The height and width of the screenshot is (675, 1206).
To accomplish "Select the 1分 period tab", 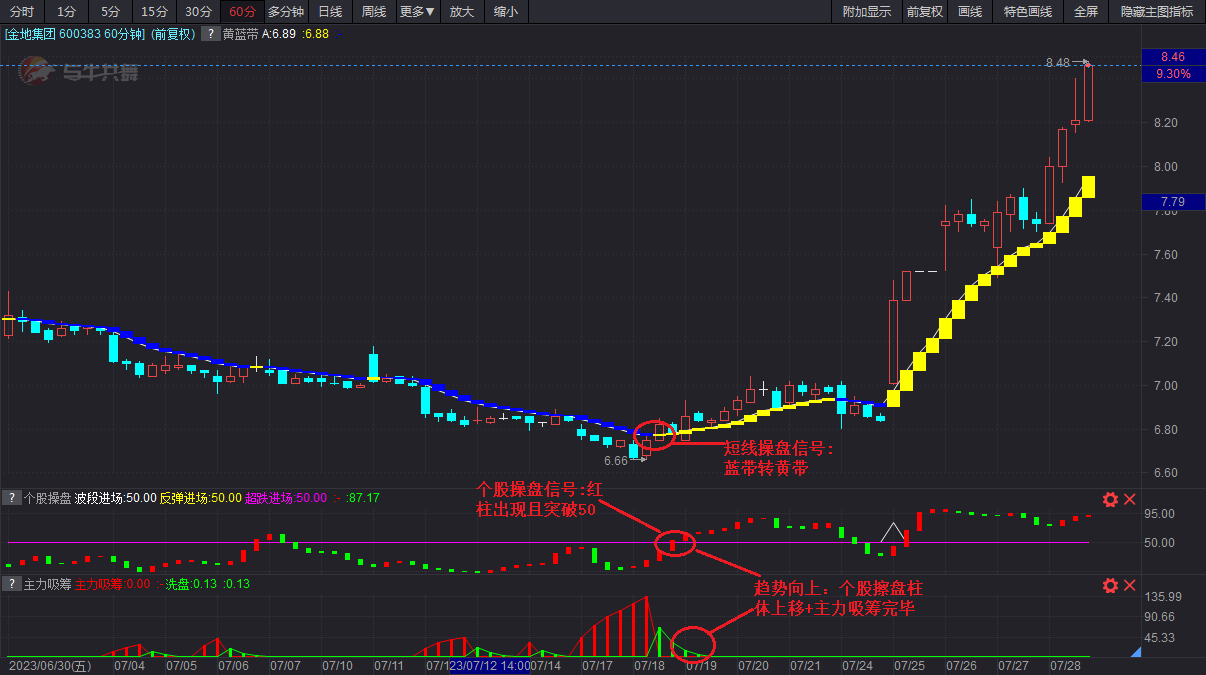I will click(66, 12).
